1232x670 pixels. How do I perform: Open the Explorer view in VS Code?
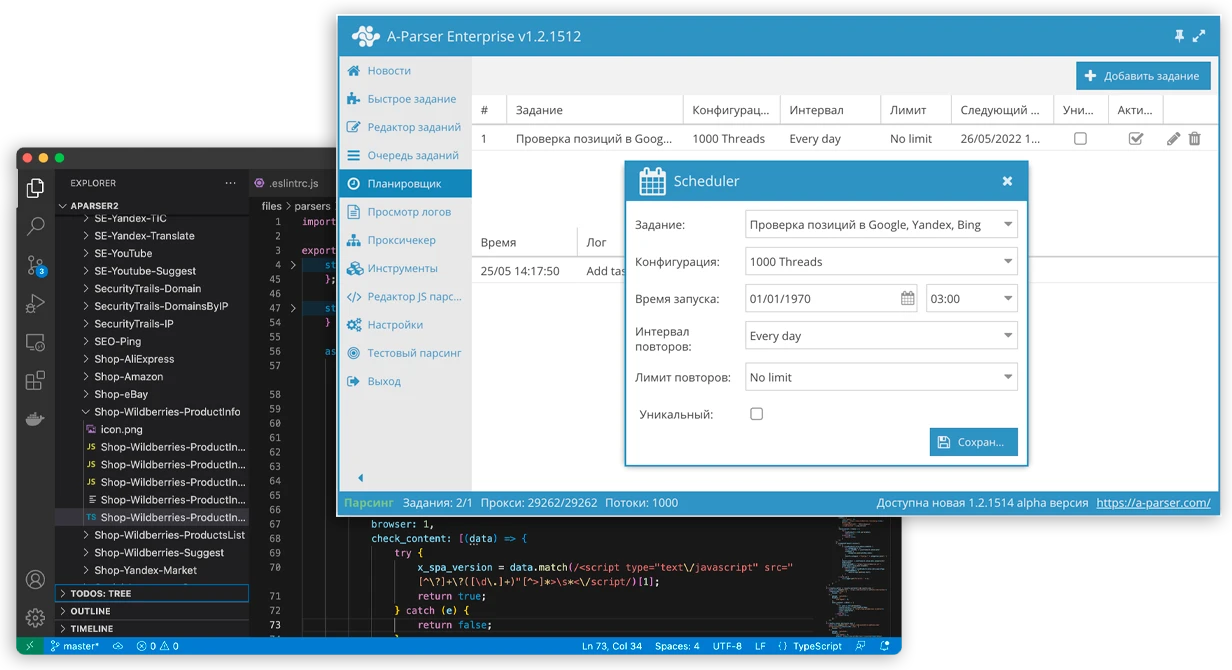click(x=35, y=187)
